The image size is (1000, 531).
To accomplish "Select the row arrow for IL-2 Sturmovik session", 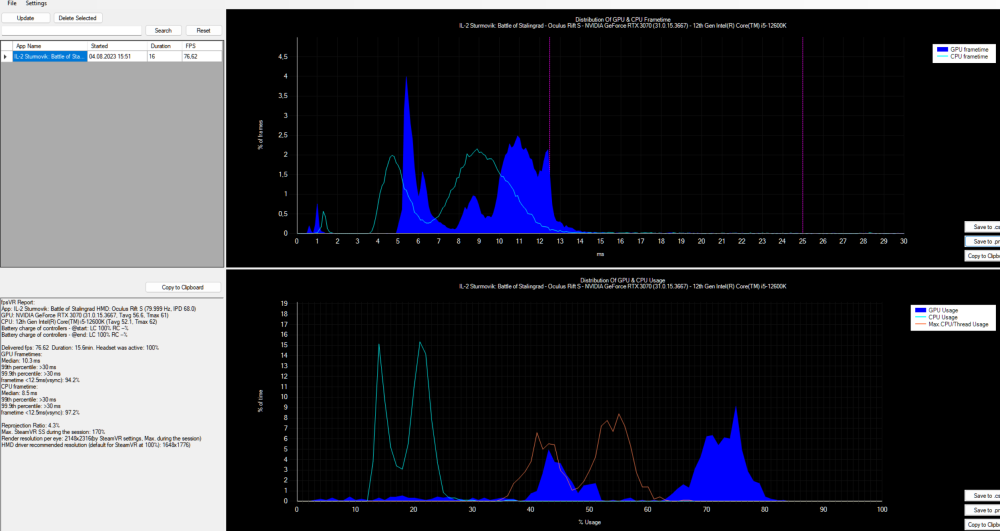I will (x=6, y=57).
